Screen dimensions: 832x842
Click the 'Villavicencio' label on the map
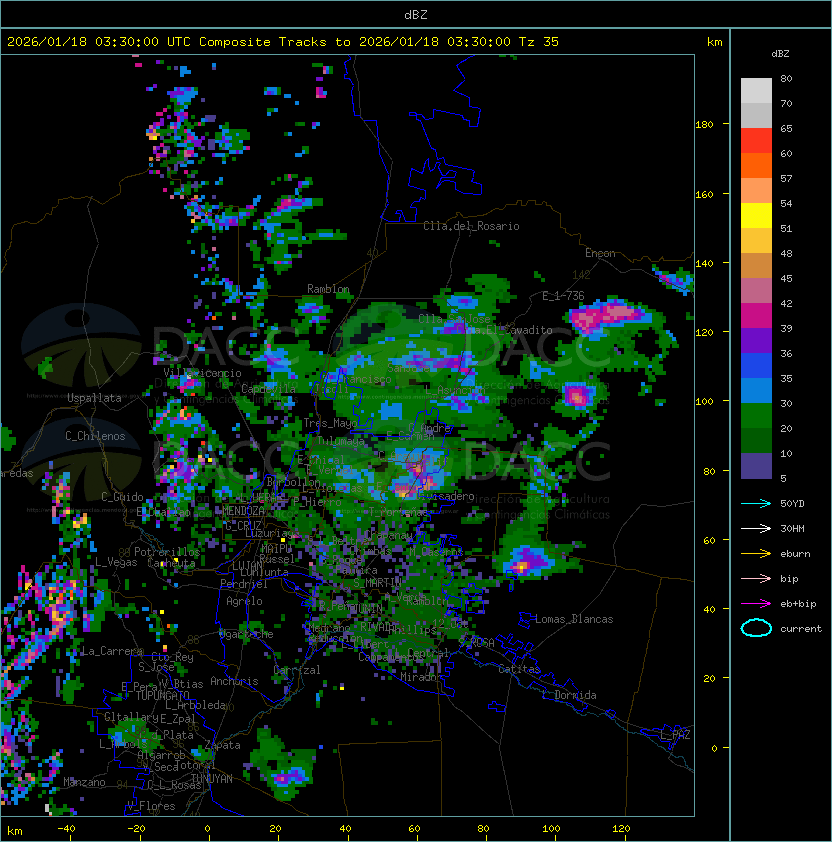tap(202, 373)
